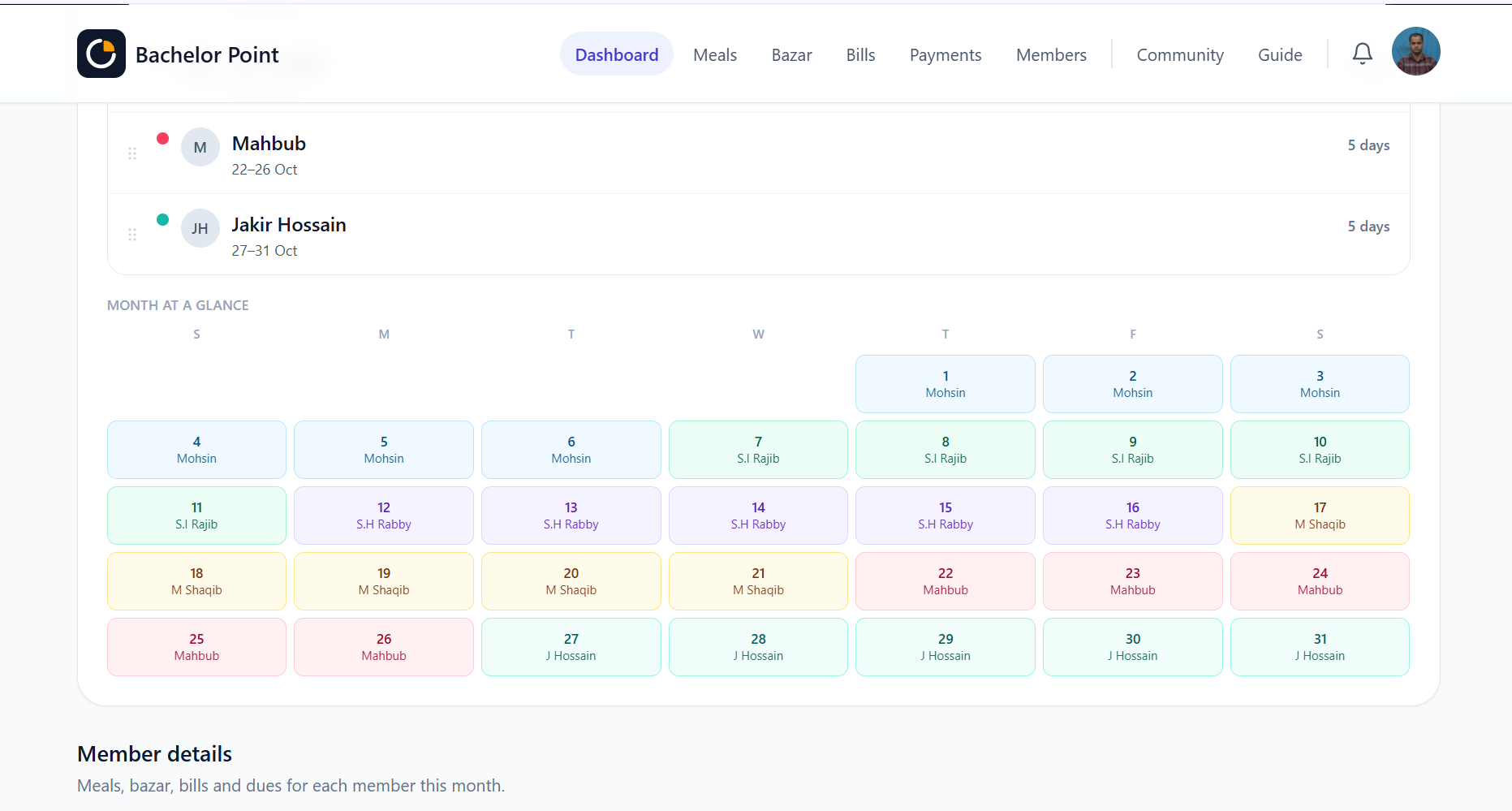Switch to the Bazar tab
1512x811 pixels.
coord(791,54)
